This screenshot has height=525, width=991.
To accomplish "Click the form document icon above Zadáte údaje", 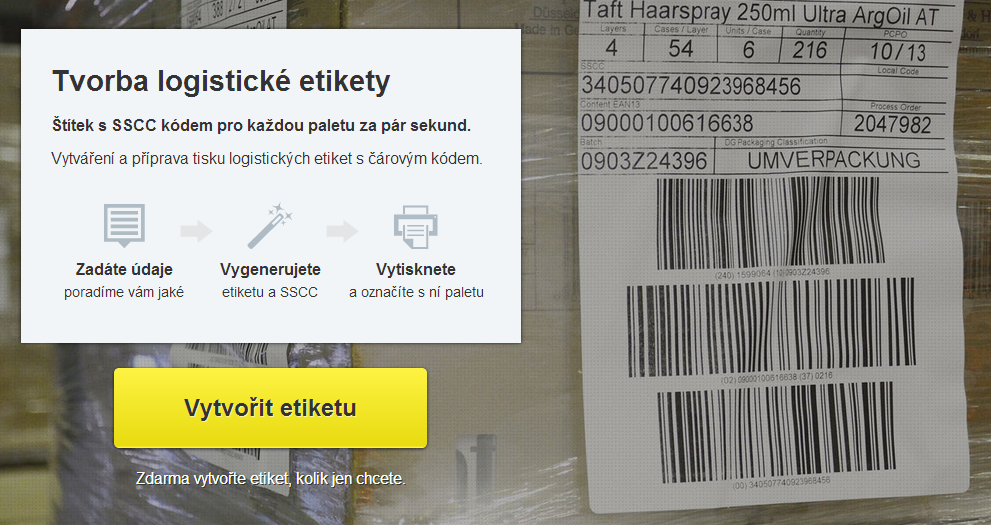I will (125, 226).
